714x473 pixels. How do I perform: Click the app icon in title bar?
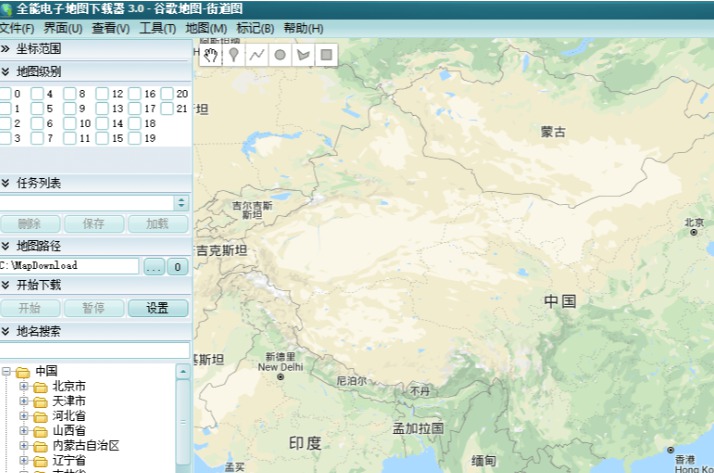pos(6,9)
